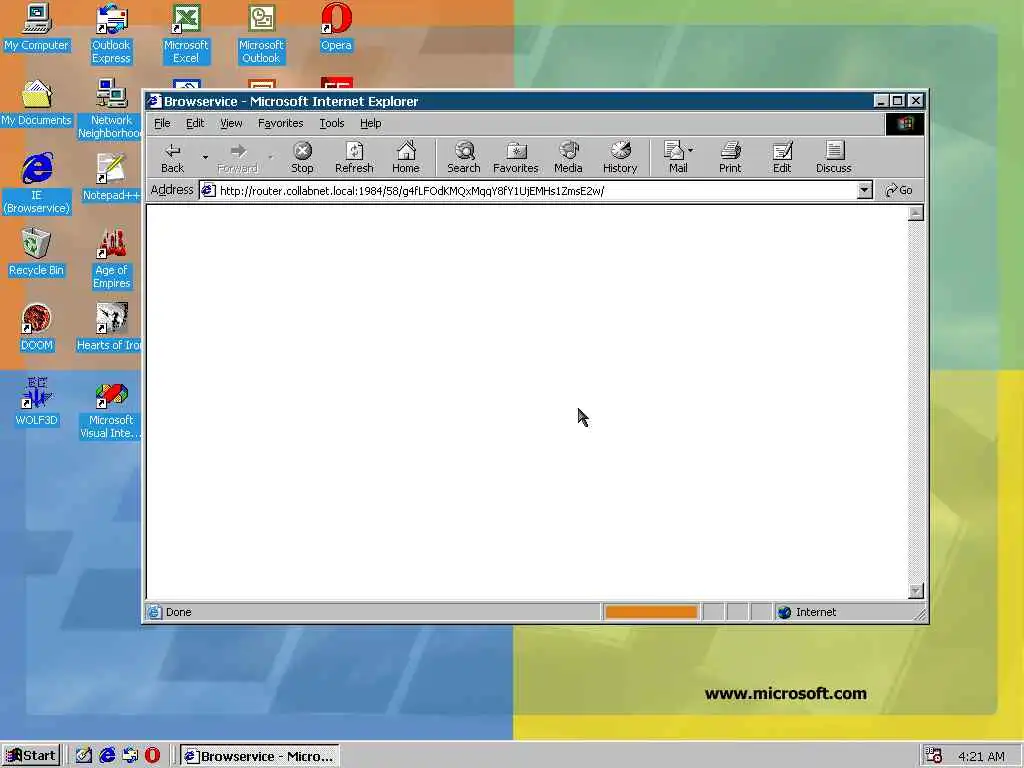Viewport: 1024px width, 768px height.
Task: Select the Age of Empires desktop icon
Action: (111, 259)
